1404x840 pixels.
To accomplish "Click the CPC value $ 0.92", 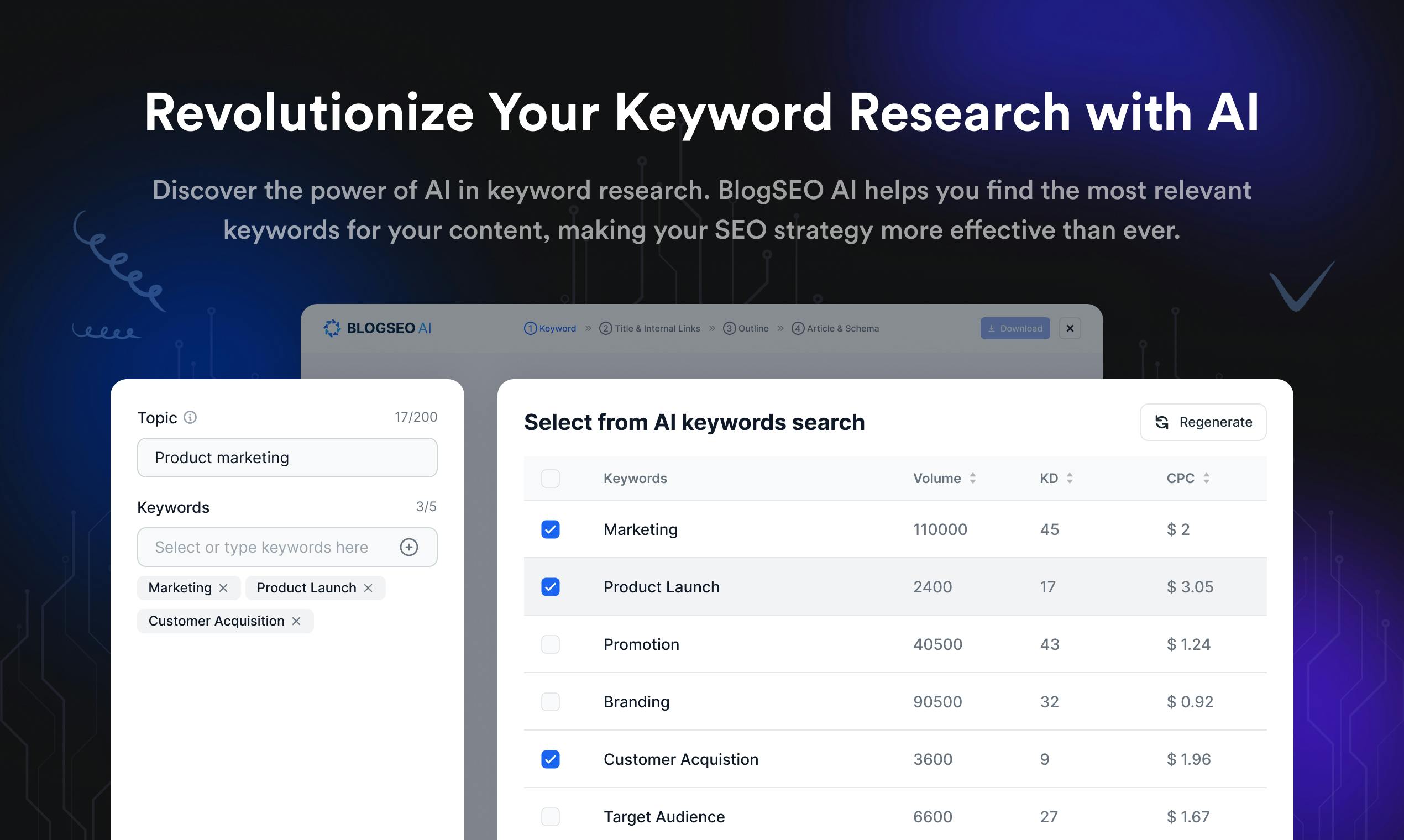I will (x=1190, y=702).
